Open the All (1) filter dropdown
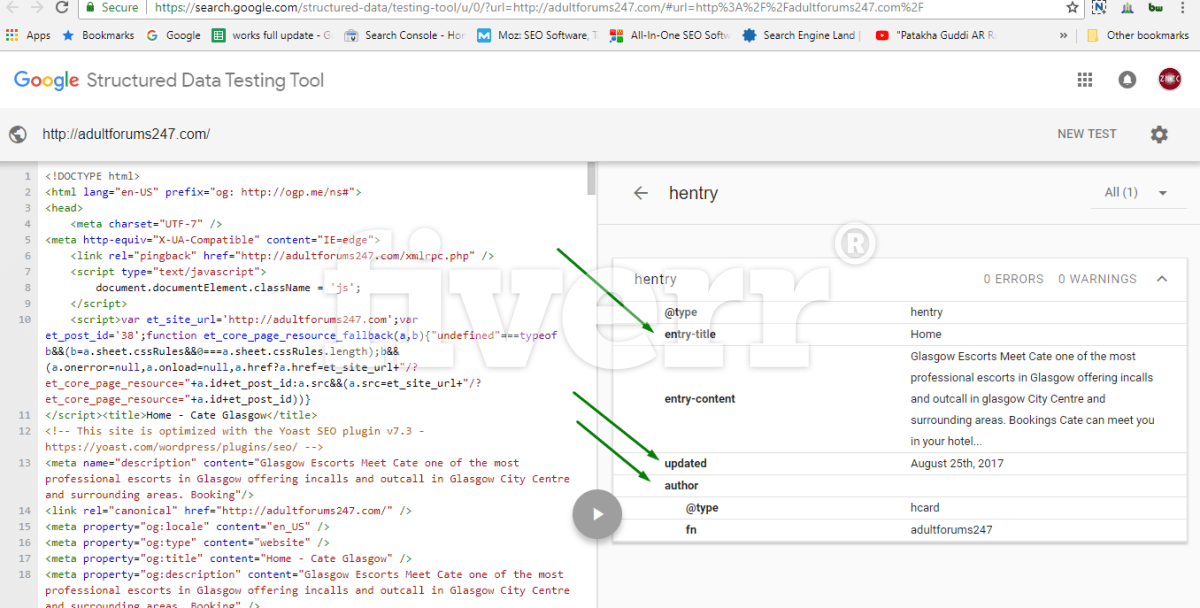This screenshot has height=608, width=1200. [1136, 192]
